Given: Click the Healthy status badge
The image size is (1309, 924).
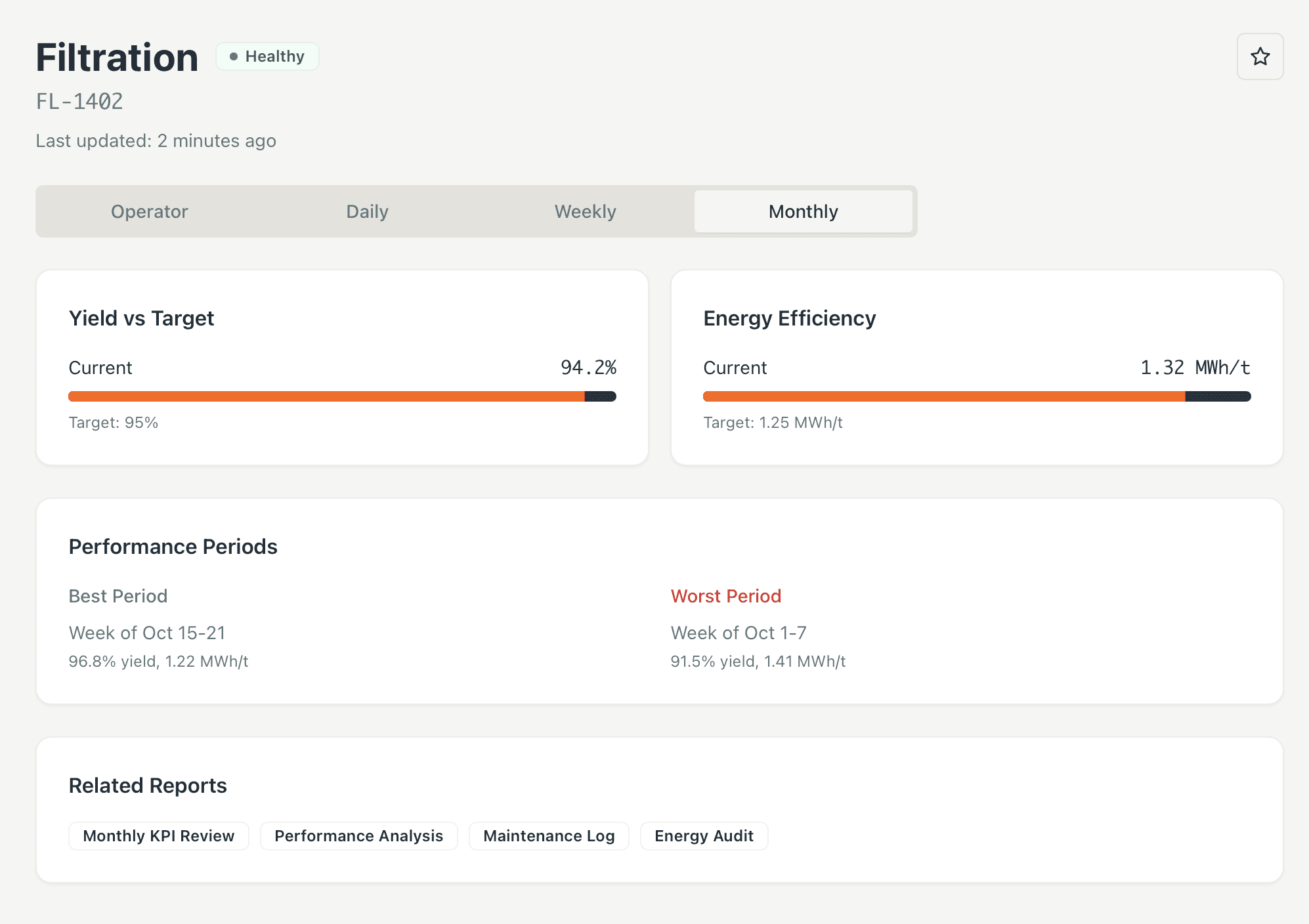Looking at the screenshot, I should coord(267,56).
